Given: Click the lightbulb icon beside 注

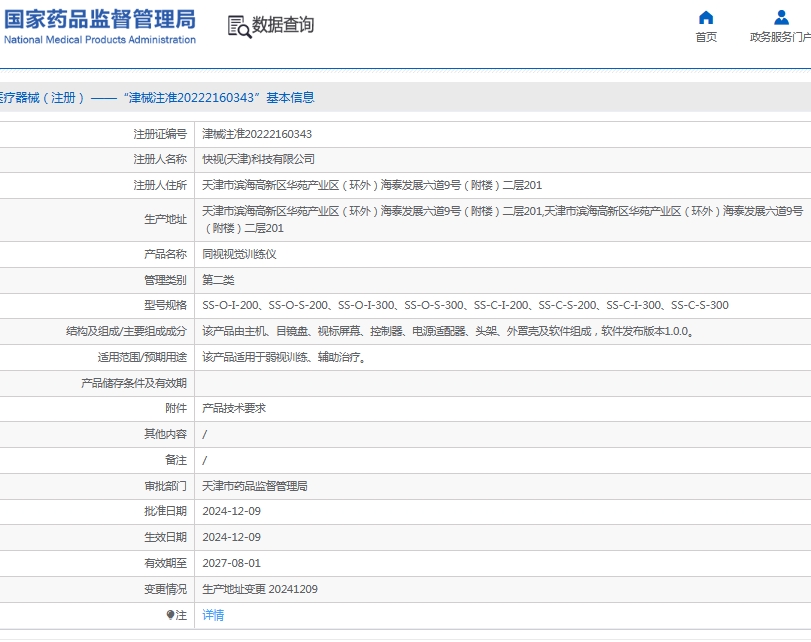Looking at the screenshot, I should pos(170,615).
